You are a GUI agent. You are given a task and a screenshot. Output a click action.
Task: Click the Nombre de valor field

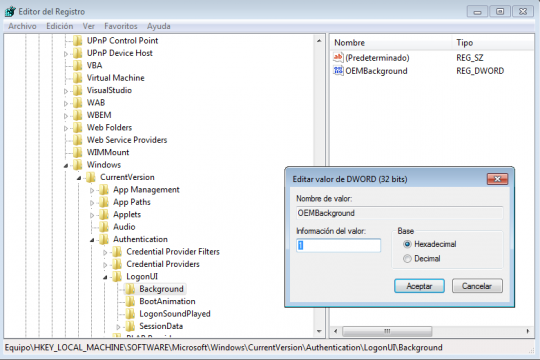pos(399,213)
